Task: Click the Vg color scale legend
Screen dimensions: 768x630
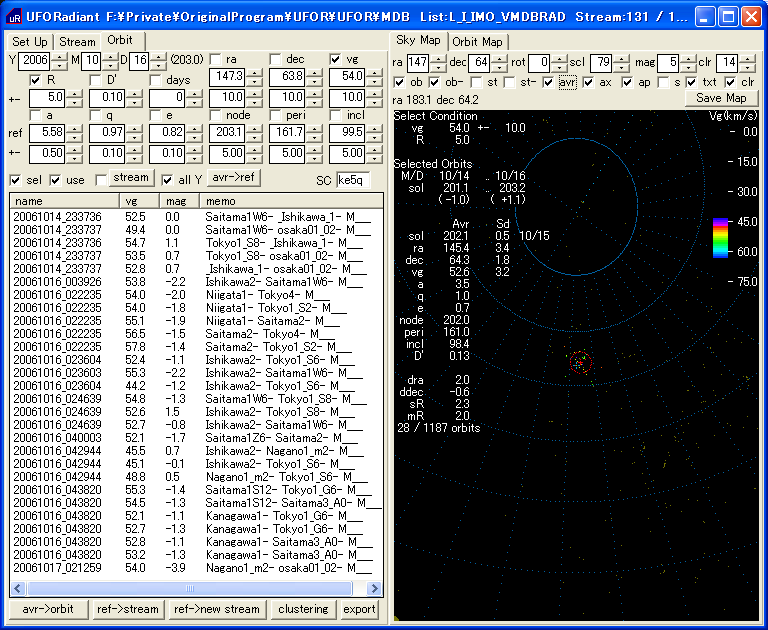Action: tap(722, 237)
